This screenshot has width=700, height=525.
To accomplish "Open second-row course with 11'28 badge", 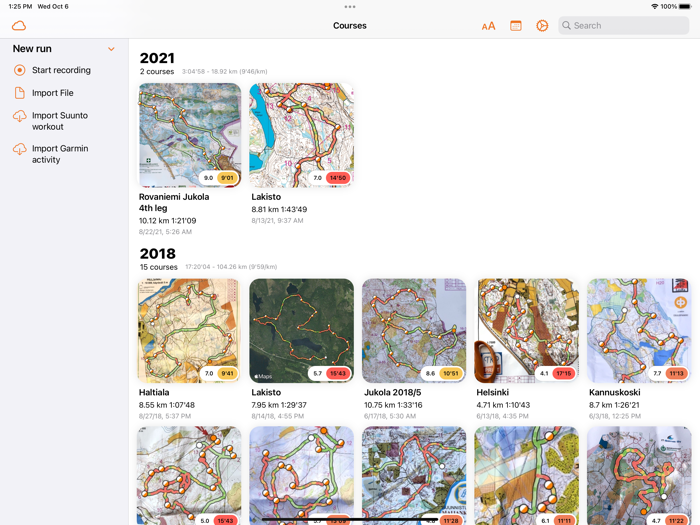I will pyautogui.click(x=414, y=475).
